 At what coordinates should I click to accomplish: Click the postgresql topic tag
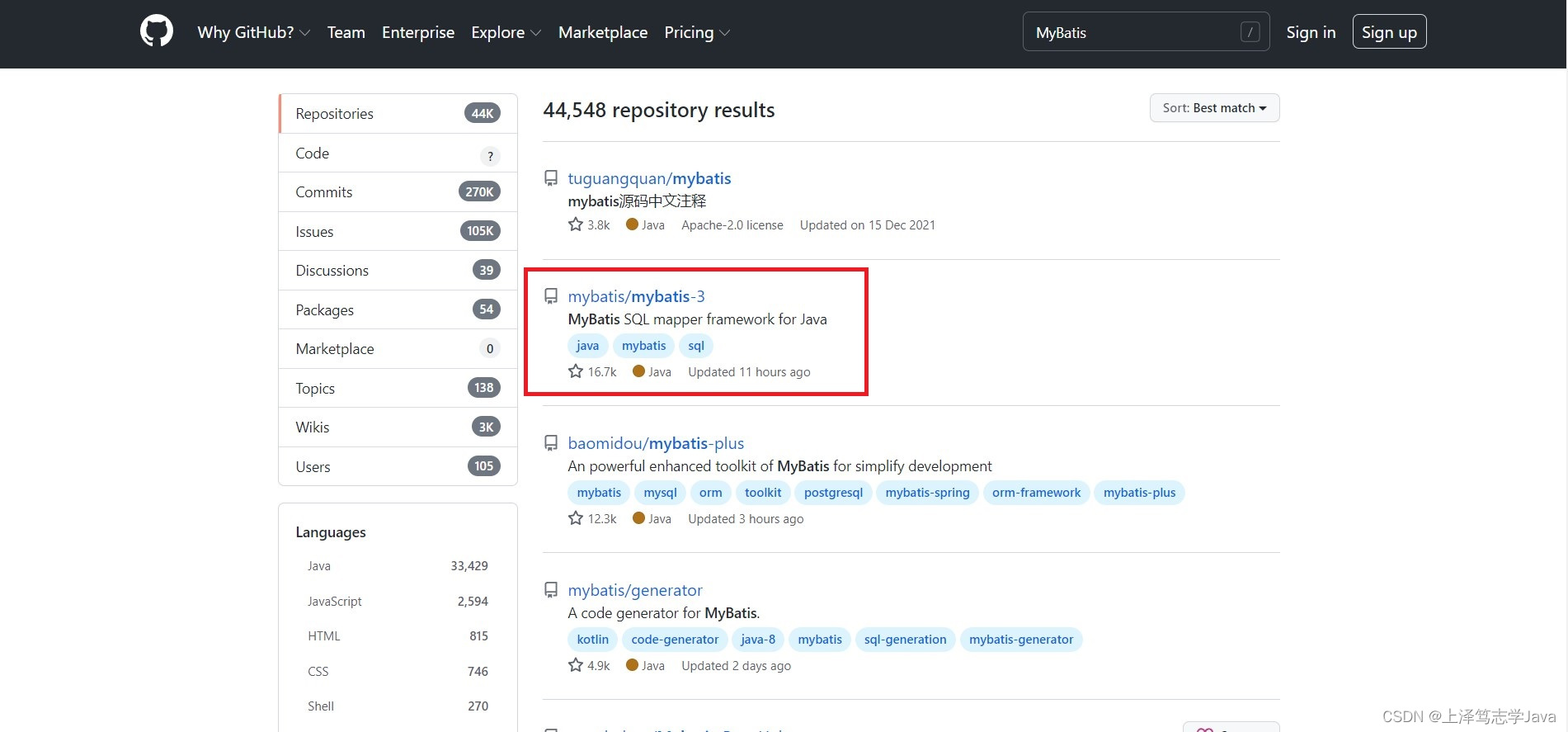(x=833, y=493)
